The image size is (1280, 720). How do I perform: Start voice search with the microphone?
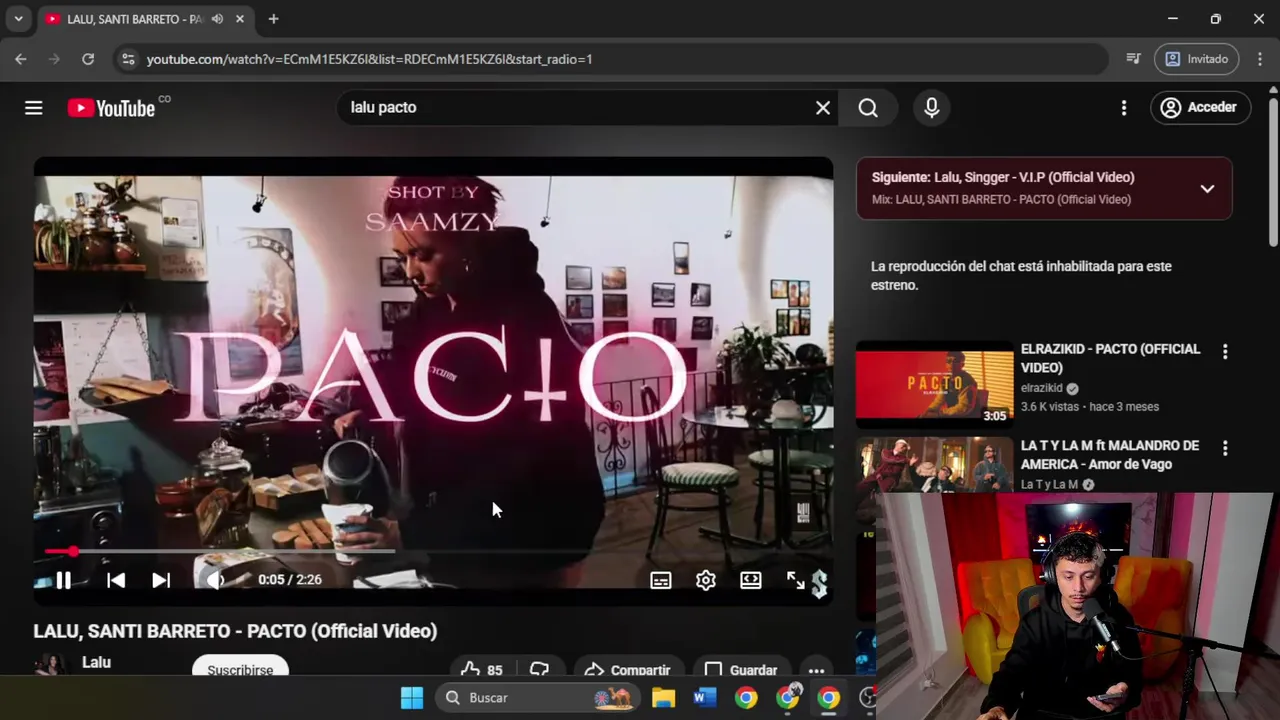(932, 108)
